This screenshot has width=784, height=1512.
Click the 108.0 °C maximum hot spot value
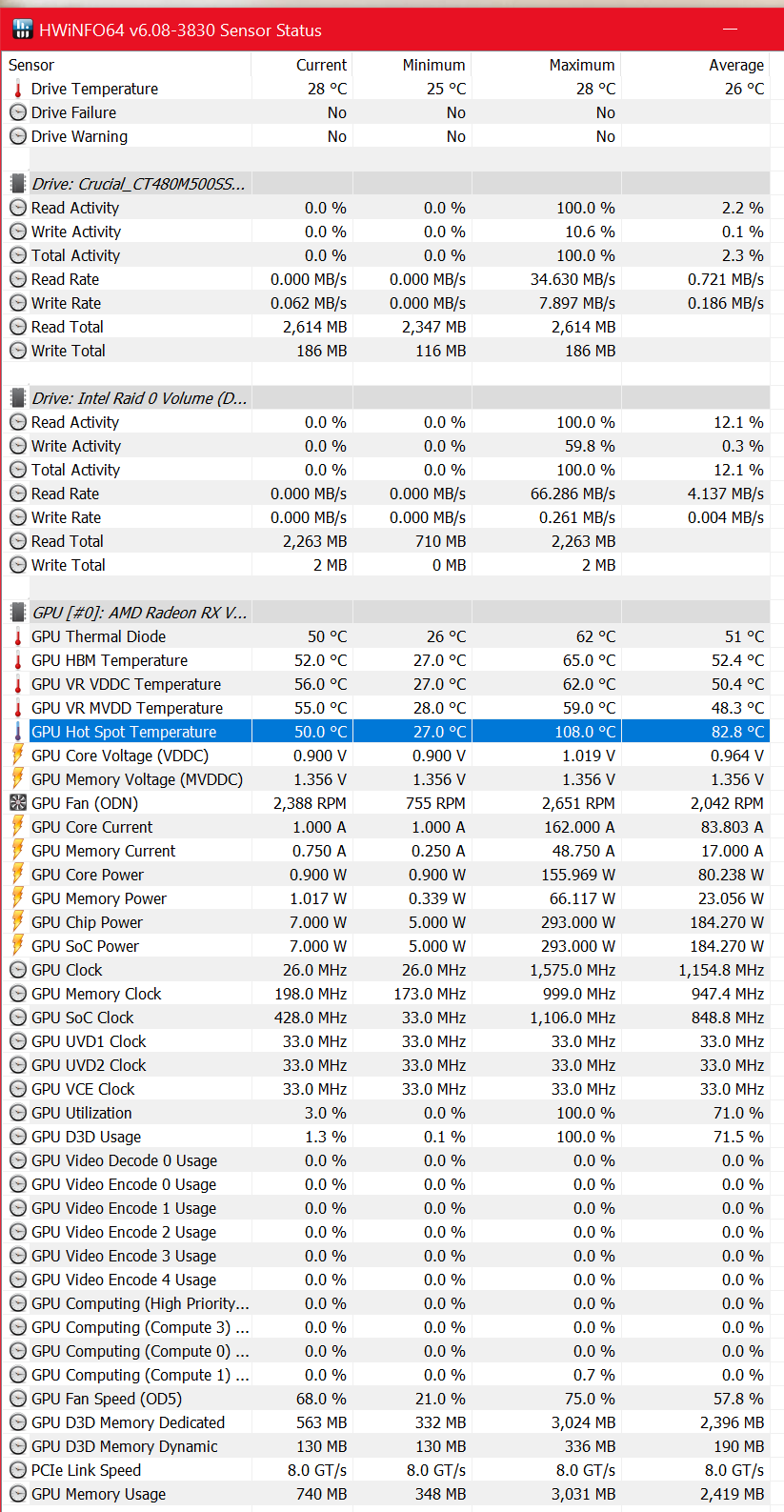coord(586,732)
